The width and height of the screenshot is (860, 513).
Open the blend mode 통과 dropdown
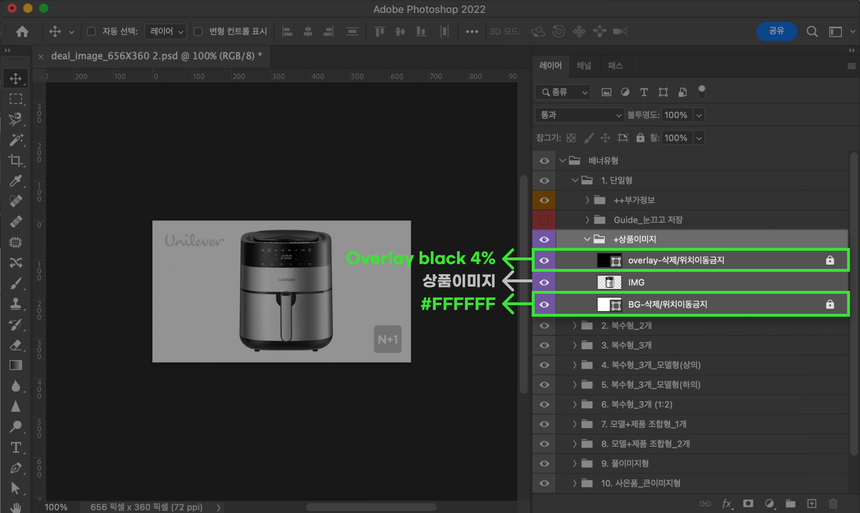pos(578,115)
